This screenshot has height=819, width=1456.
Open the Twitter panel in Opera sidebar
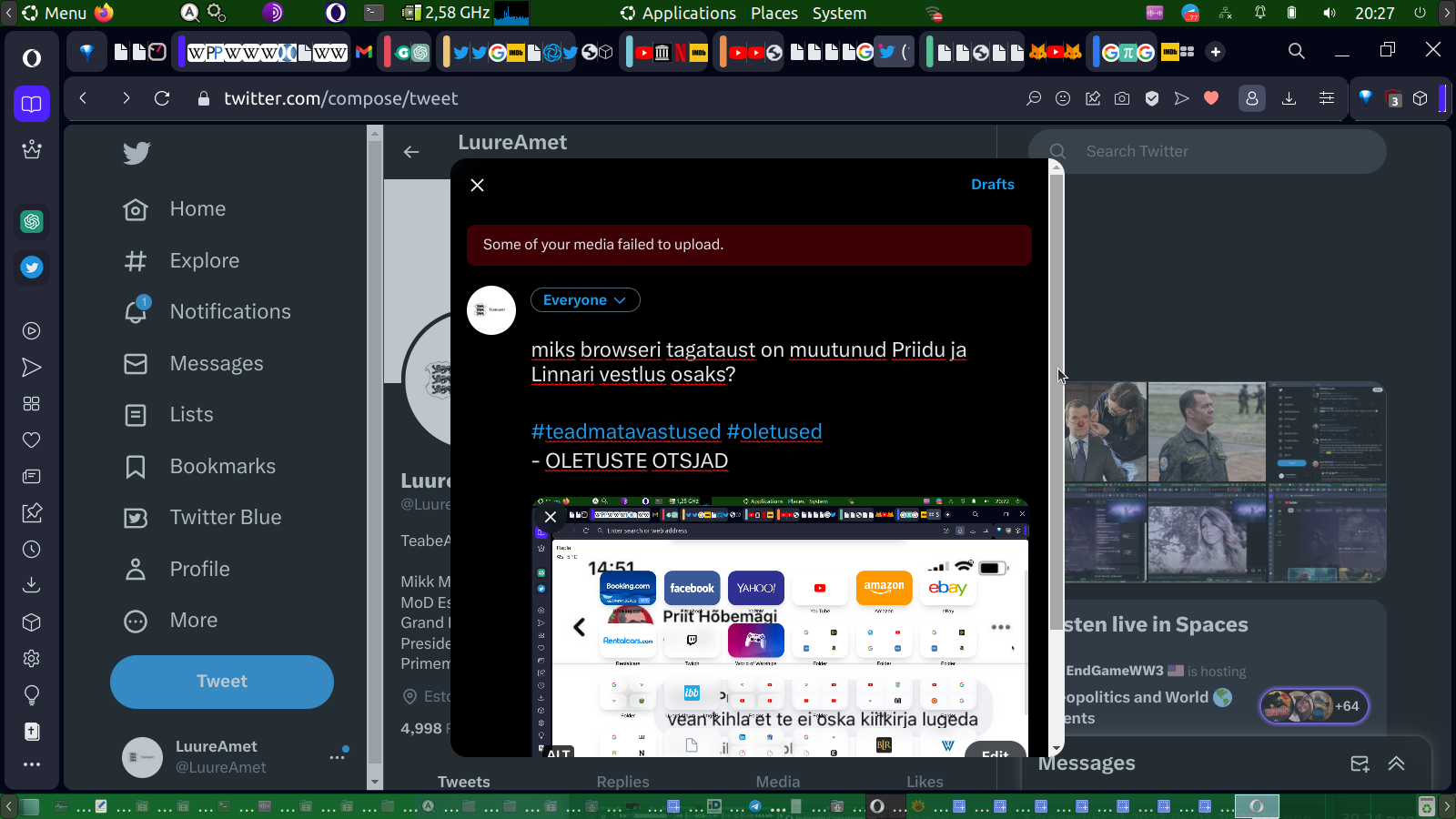[x=32, y=268]
